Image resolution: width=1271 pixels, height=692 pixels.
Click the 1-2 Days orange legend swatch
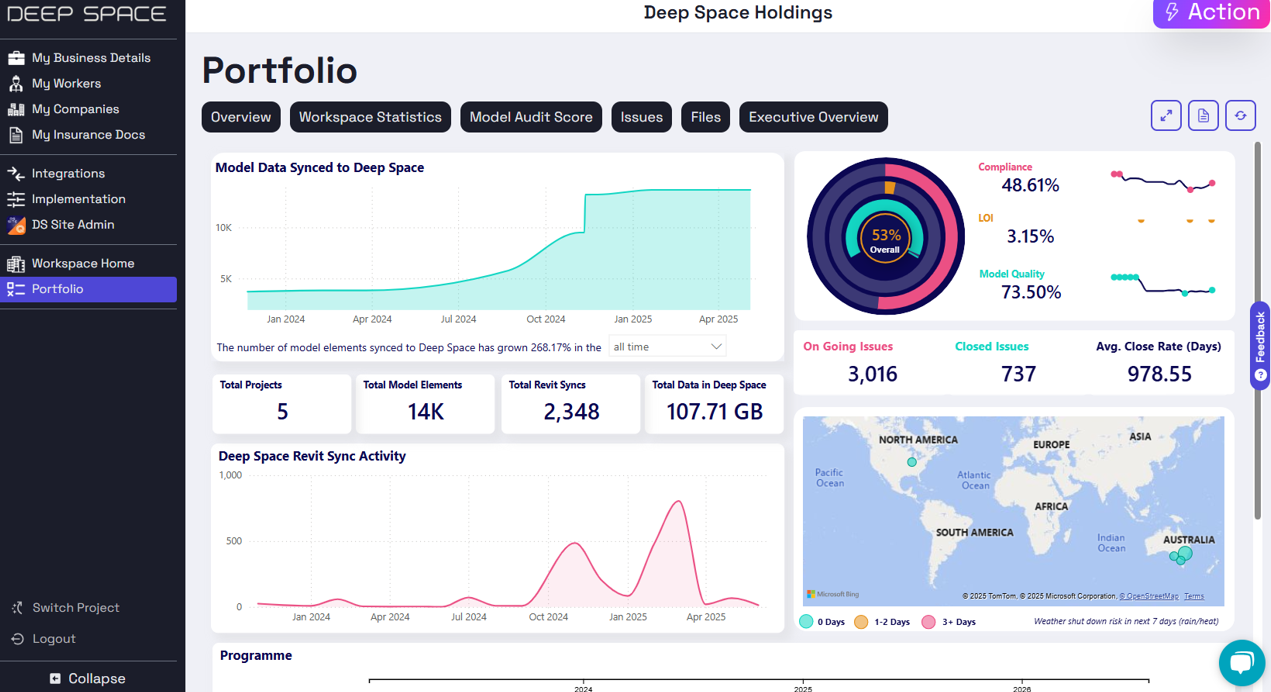point(861,622)
